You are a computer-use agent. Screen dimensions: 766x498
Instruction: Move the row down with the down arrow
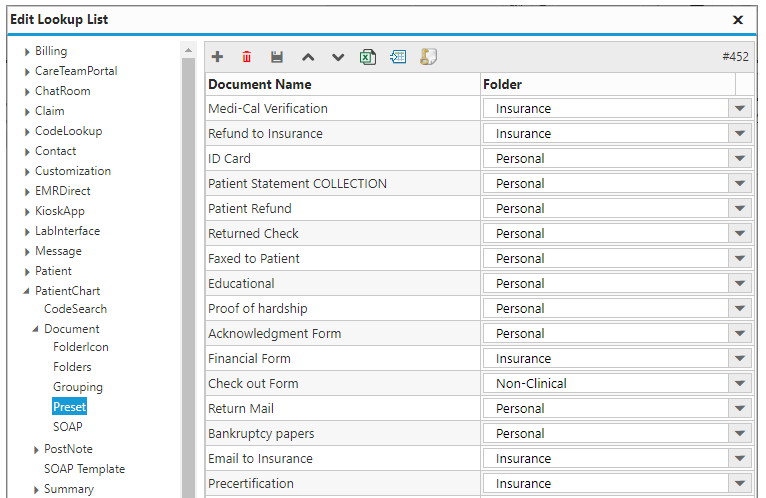point(338,57)
